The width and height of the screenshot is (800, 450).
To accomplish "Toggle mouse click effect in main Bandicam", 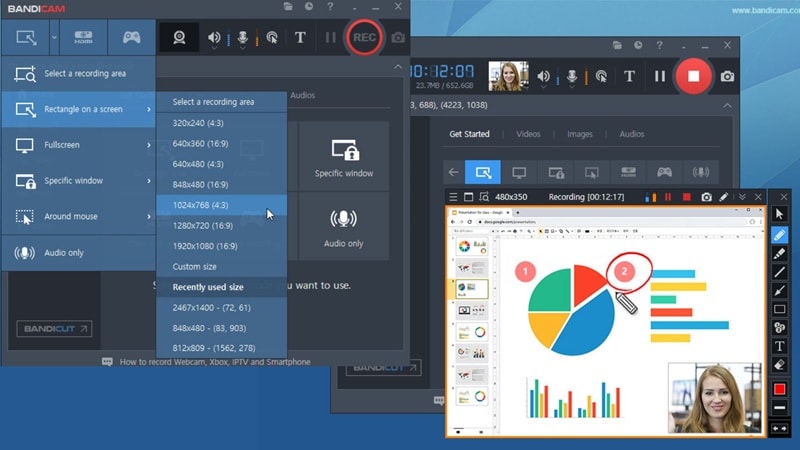I will [x=272, y=37].
